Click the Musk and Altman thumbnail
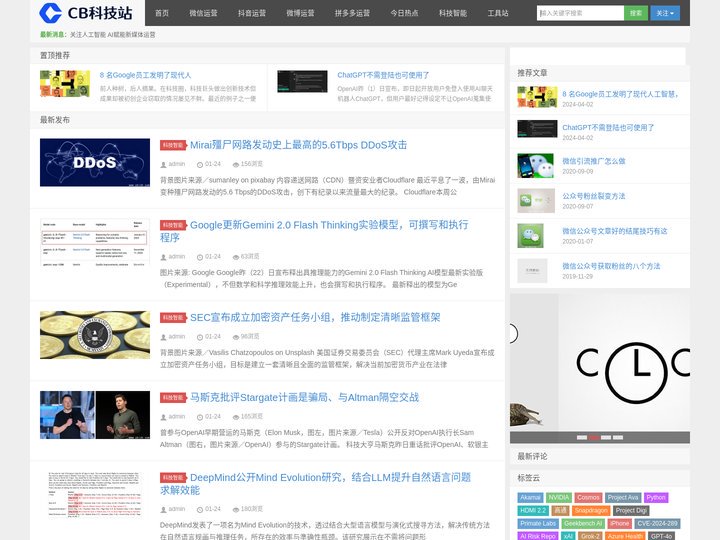720x540 pixels. click(95, 415)
